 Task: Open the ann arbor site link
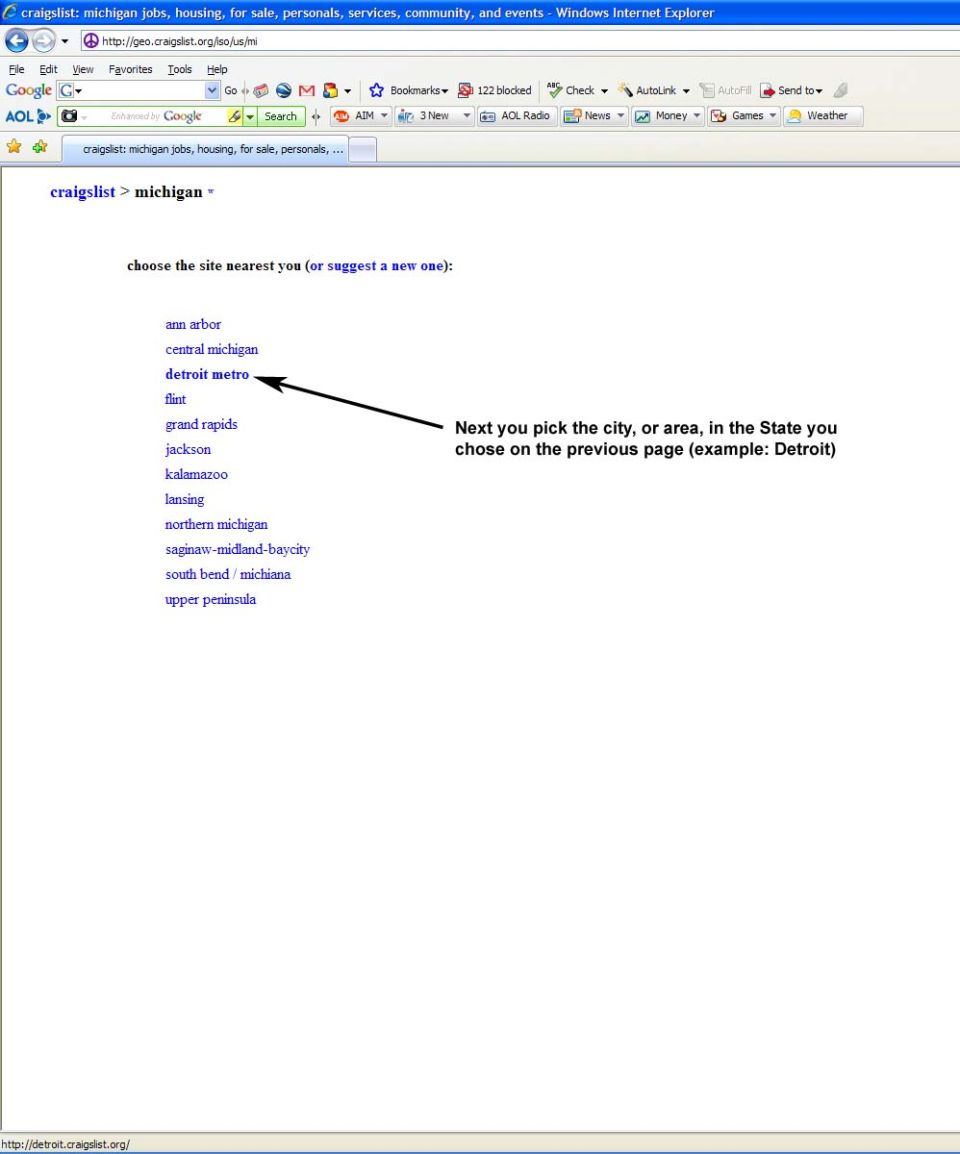193,325
